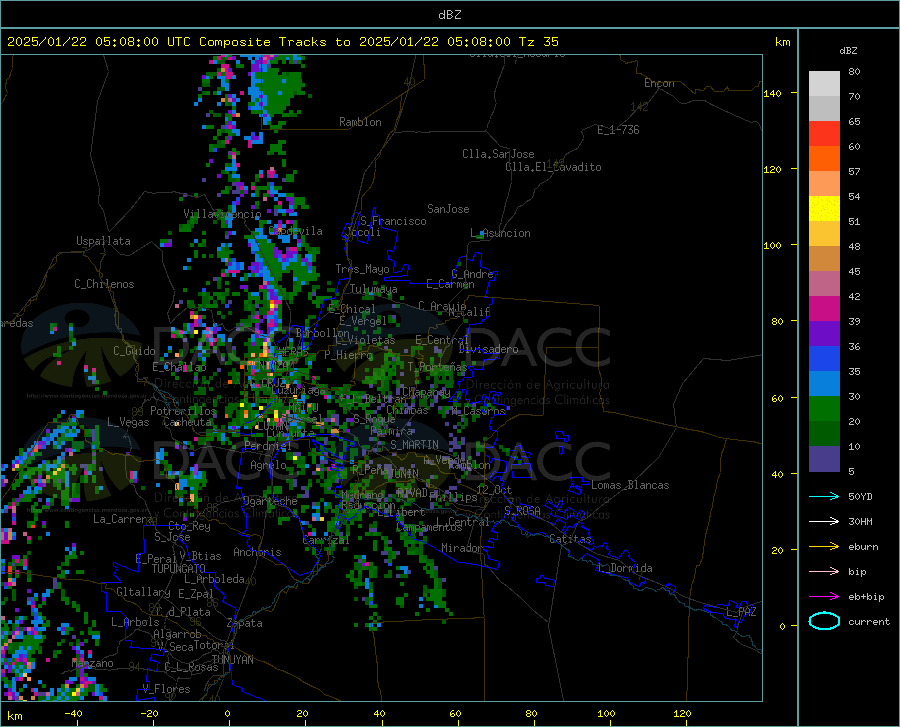Click the 'Villavicencio' map label
The height and width of the screenshot is (727, 900).
coord(222,214)
